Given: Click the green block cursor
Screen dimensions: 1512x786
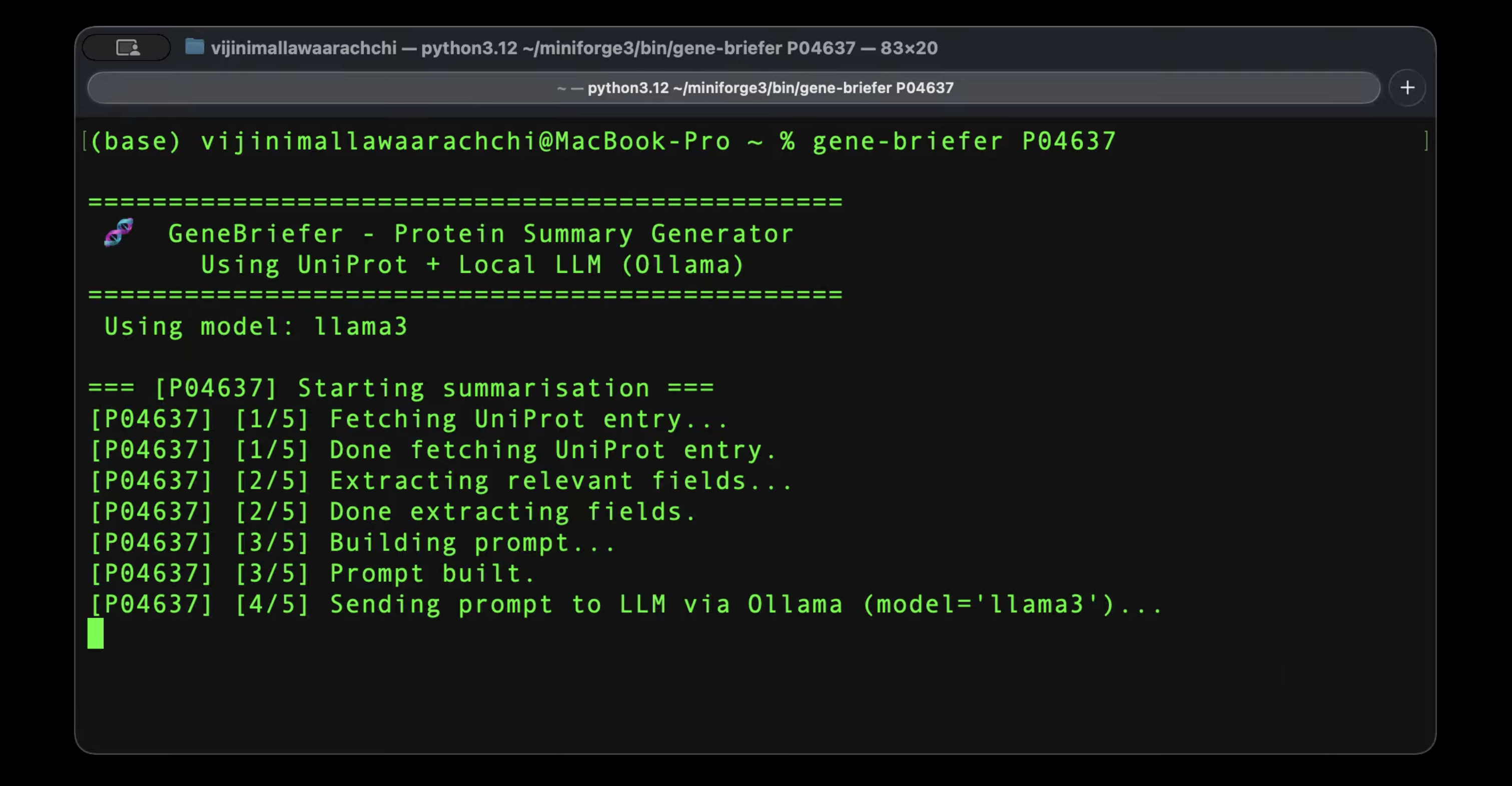Looking at the screenshot, I should click(x=96, y=633).
